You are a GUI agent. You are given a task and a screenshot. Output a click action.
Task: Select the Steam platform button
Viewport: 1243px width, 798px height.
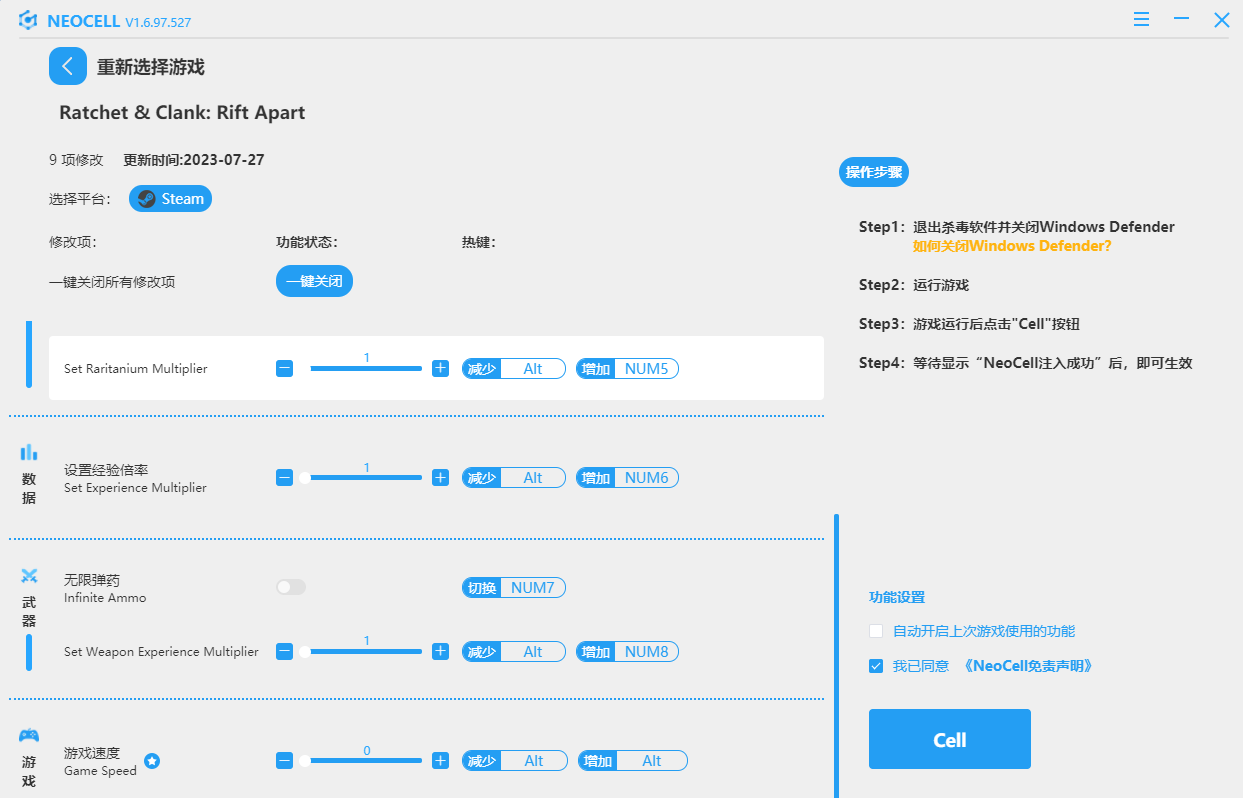[x=170, y=199]
